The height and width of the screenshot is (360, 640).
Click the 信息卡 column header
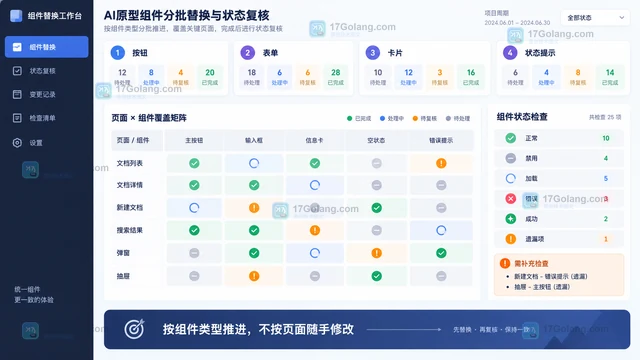(x=314, y=140)
